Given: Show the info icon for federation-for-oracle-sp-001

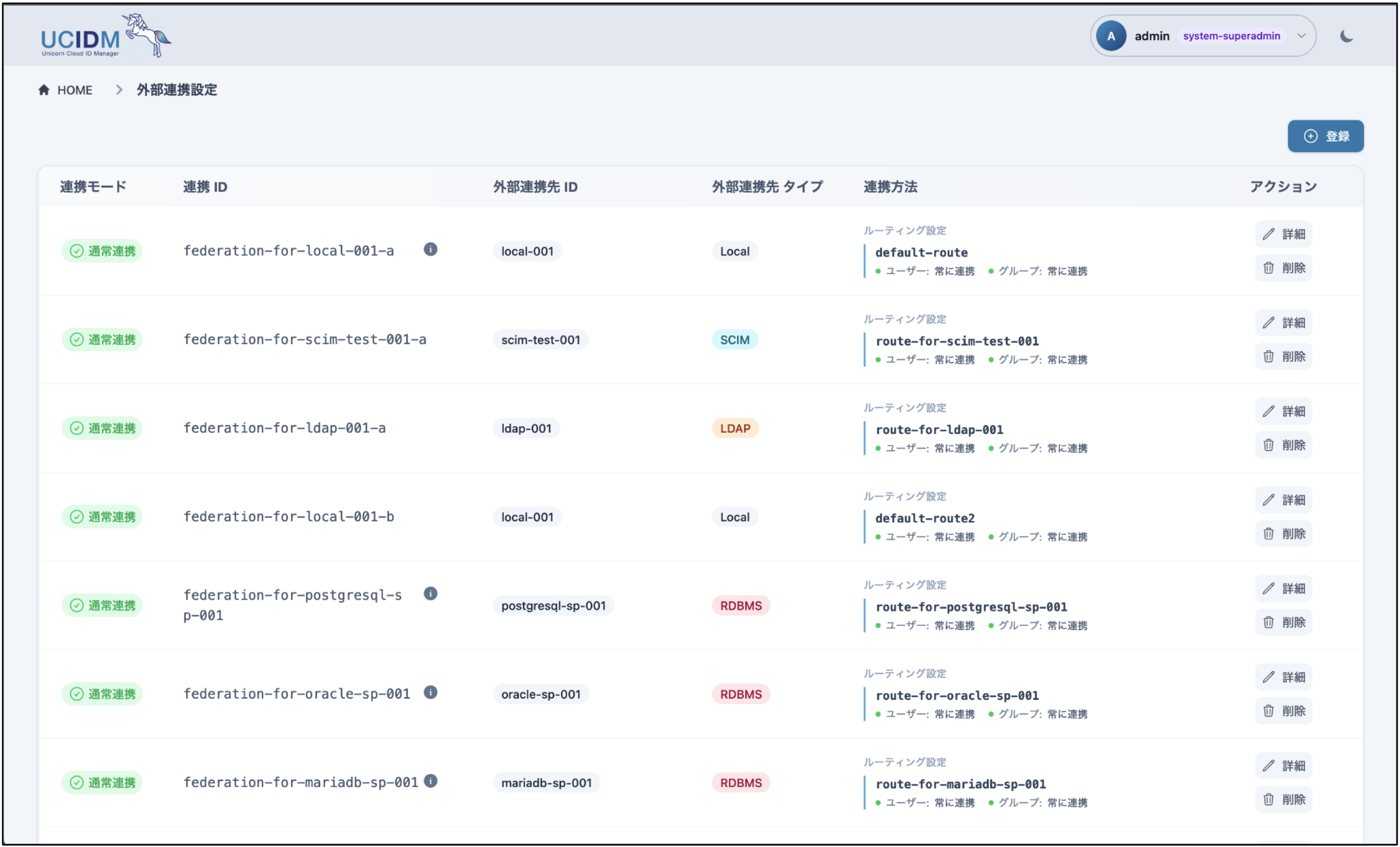Looking at the screenshot, I should point(430,692).
